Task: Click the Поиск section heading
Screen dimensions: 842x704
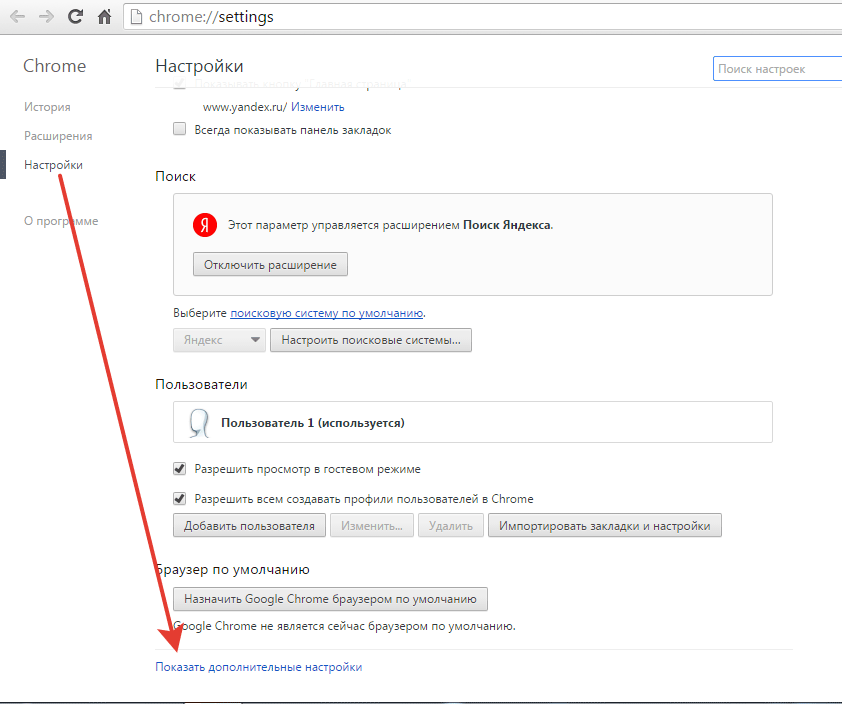Action: tap(175, 176)
